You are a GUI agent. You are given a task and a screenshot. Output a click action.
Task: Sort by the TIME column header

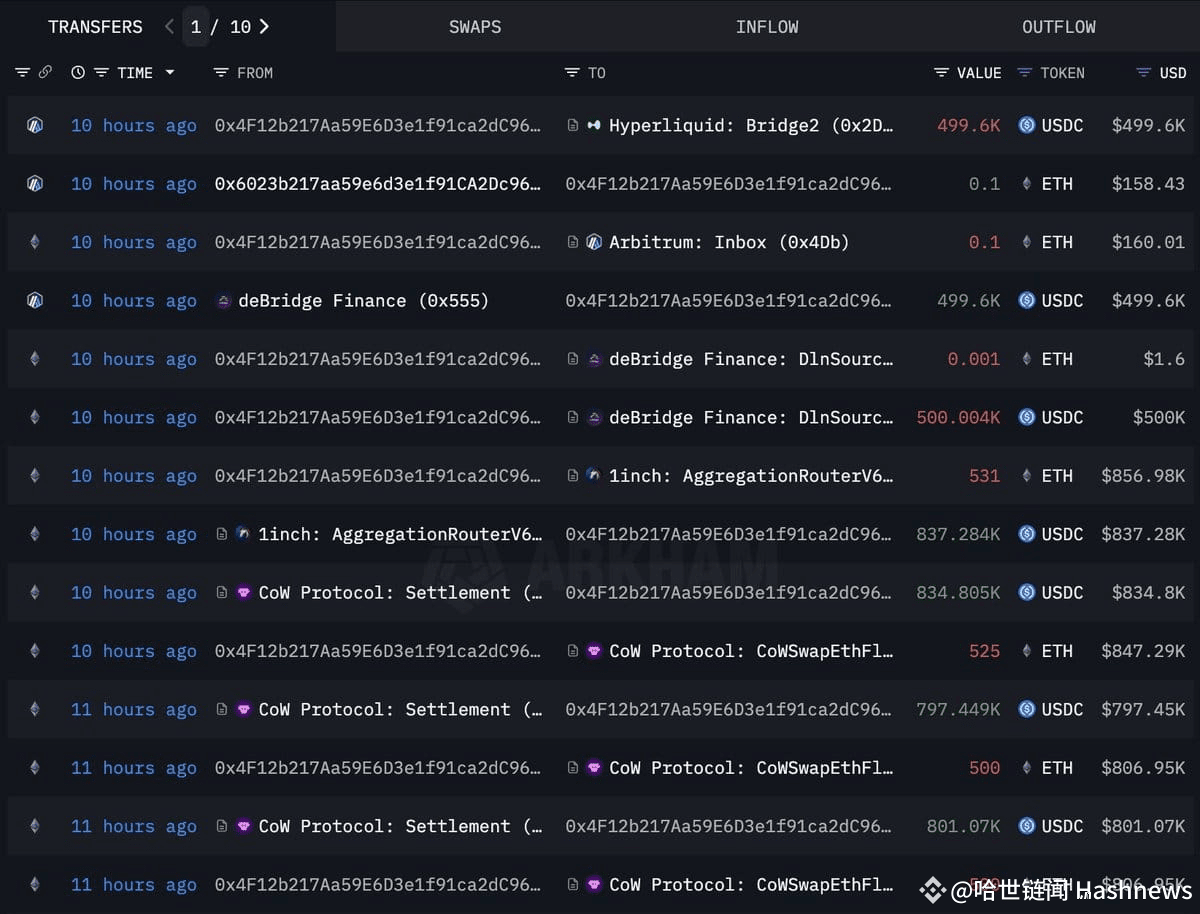pyautogui.click(x=135, y=73)
